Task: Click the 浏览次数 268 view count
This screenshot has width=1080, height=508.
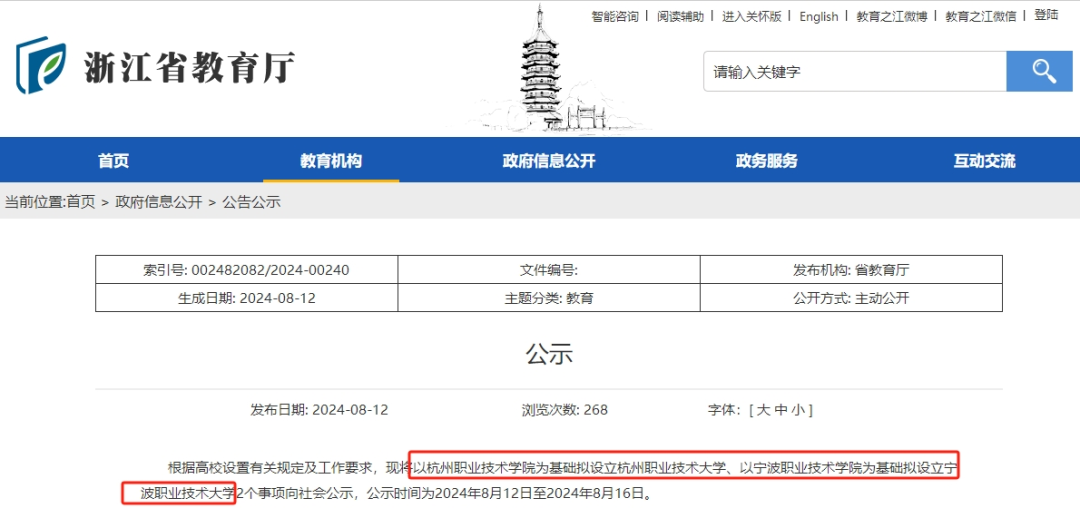Action: 565,410
